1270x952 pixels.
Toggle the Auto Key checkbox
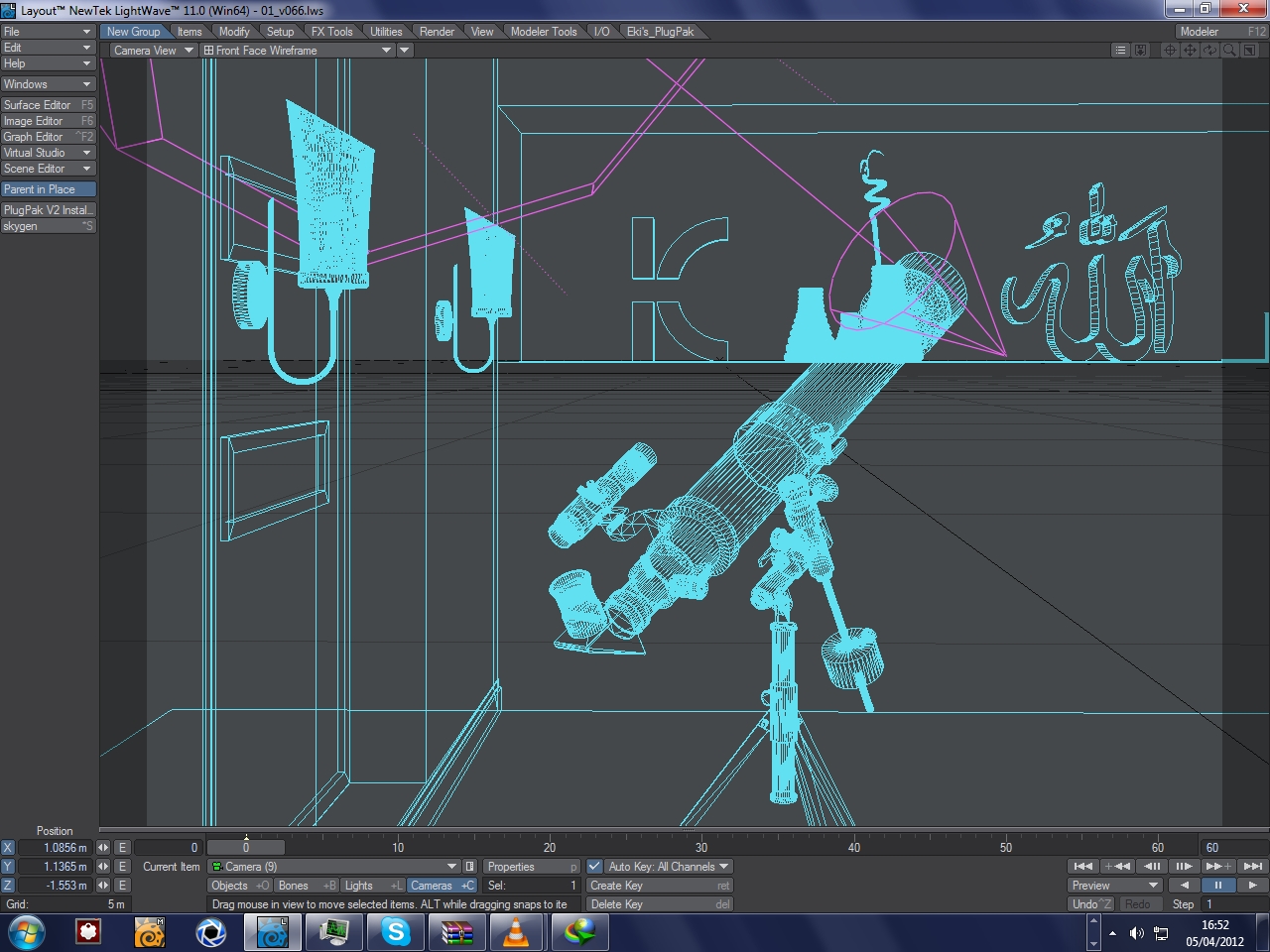[x=594, y=866]
